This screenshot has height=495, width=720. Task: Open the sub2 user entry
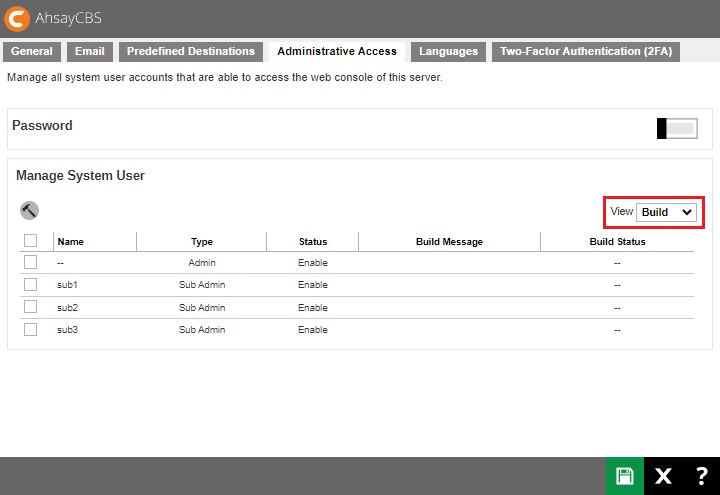coord(67,308)
